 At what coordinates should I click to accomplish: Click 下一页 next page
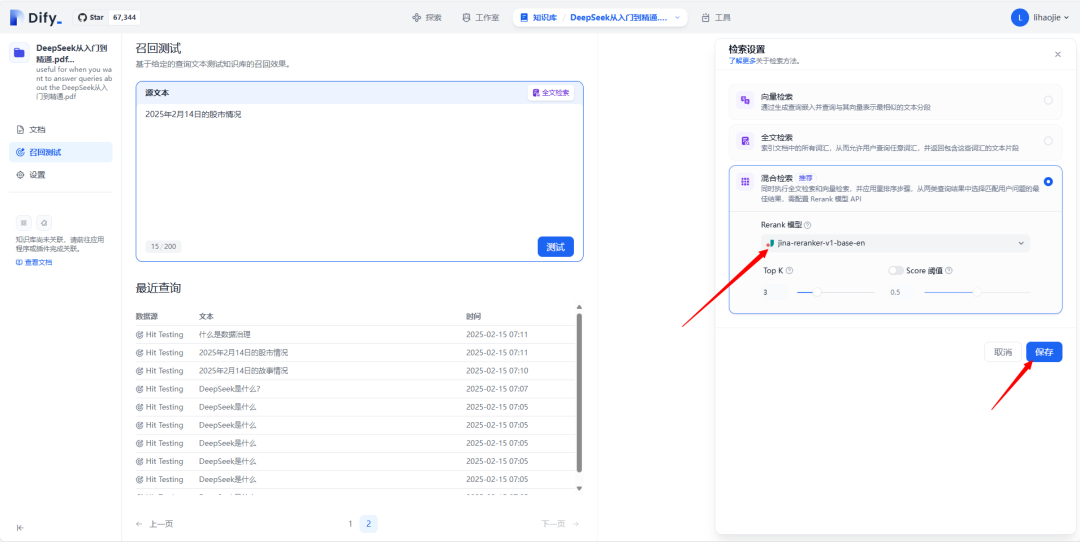(x=560, y=524)
